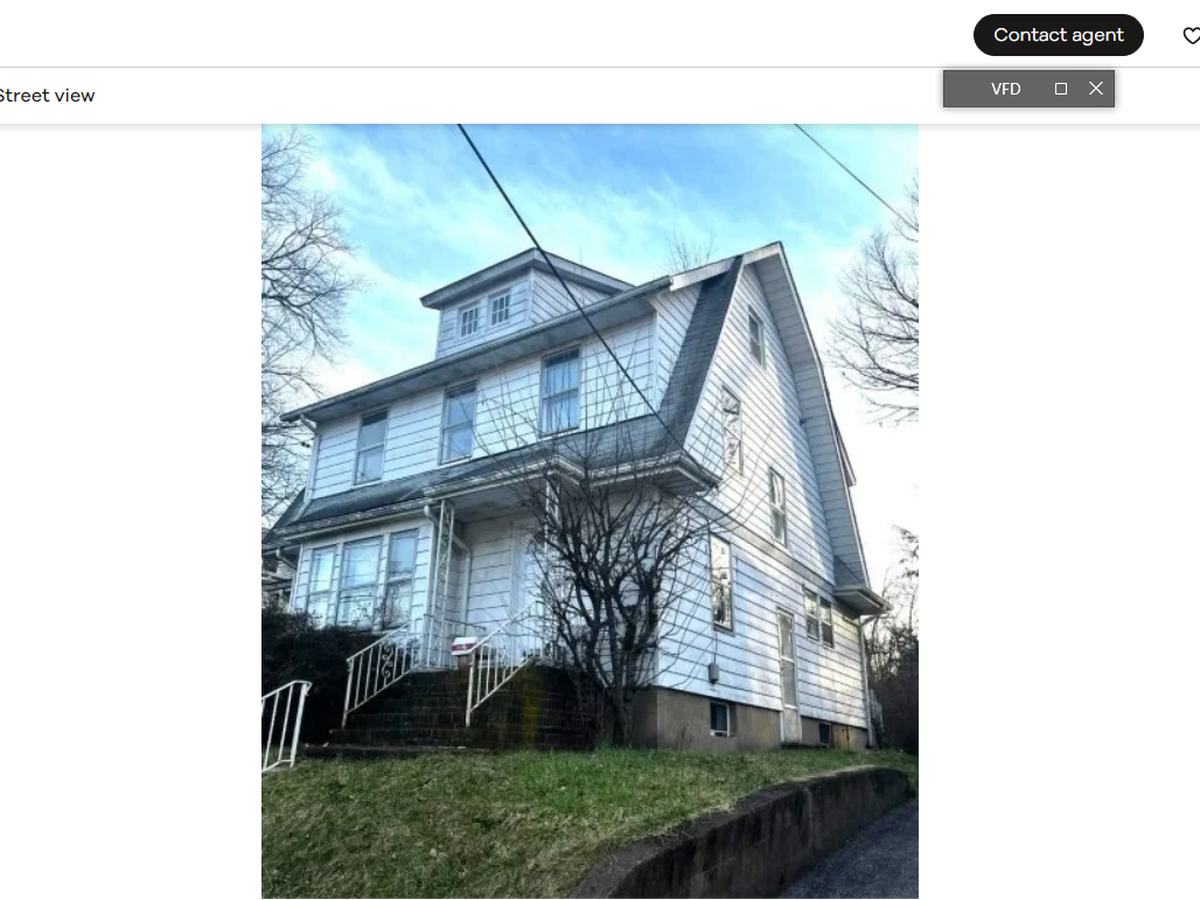Click the Street view text link

(46, 96)
